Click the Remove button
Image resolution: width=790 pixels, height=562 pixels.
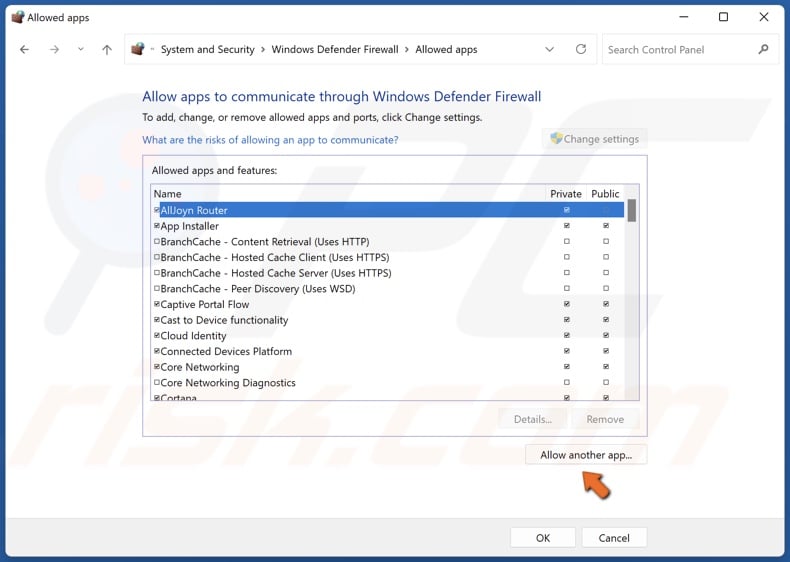(605, 419)
